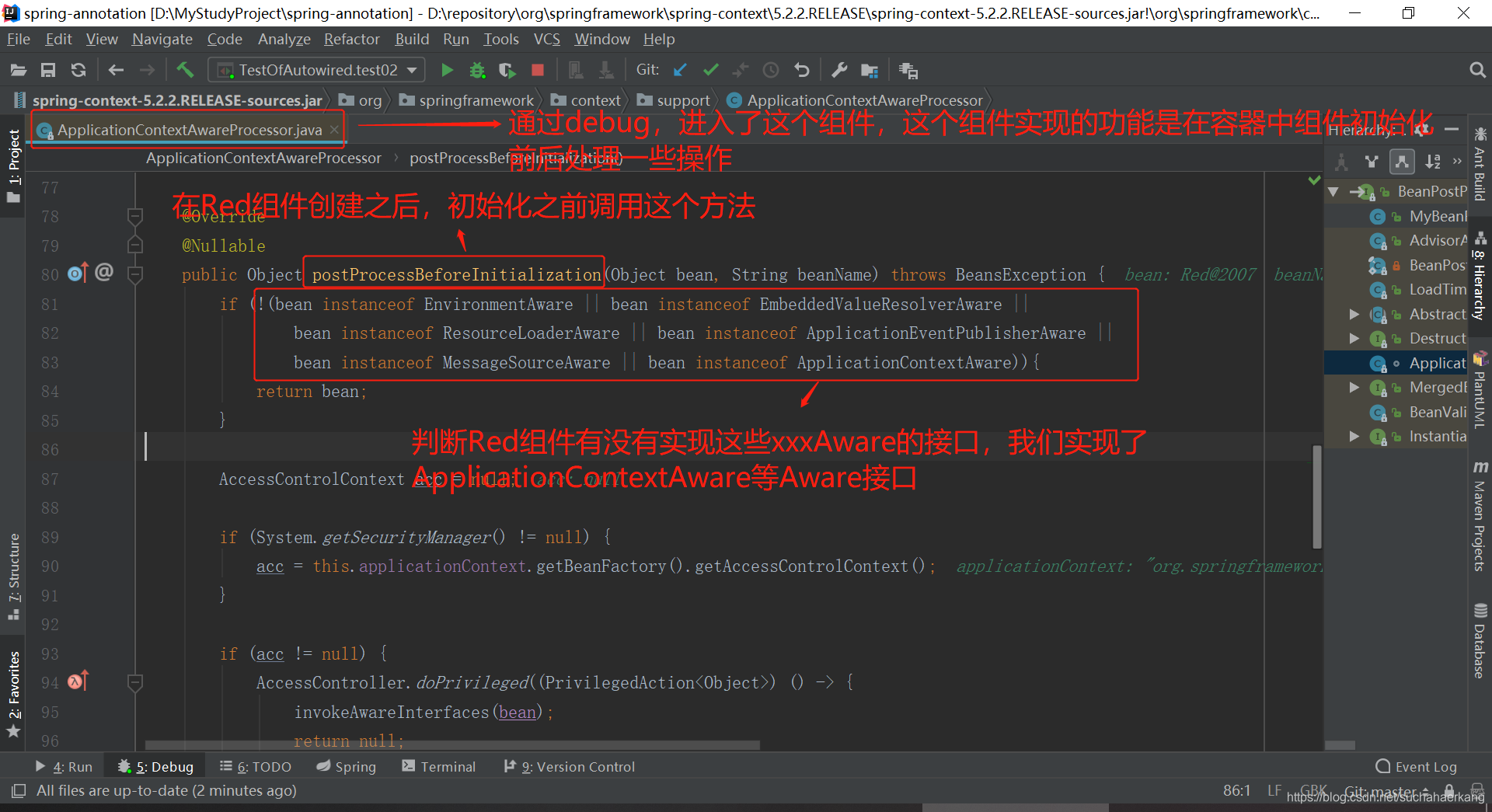This screenshot has height=812, width=1492.
Task: Click the green inspection checkmark in editor
Action: point(1314,180)
